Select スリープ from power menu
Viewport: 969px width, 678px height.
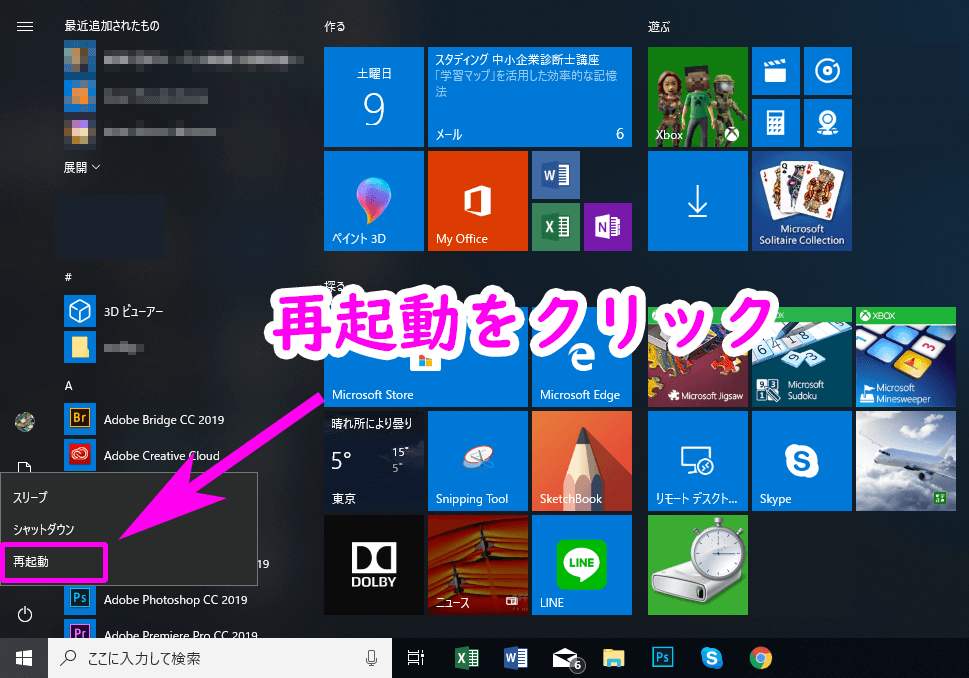(x=129, y=498)
